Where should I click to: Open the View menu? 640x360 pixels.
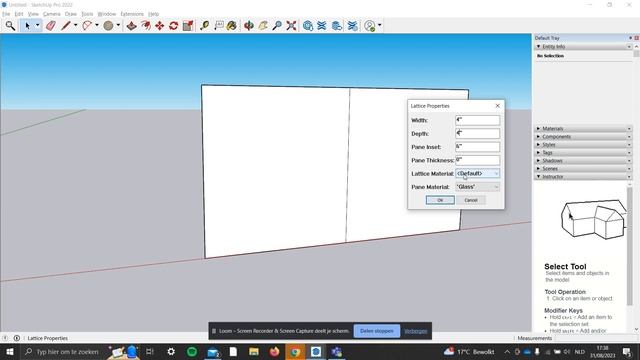[x=33, y=14]
